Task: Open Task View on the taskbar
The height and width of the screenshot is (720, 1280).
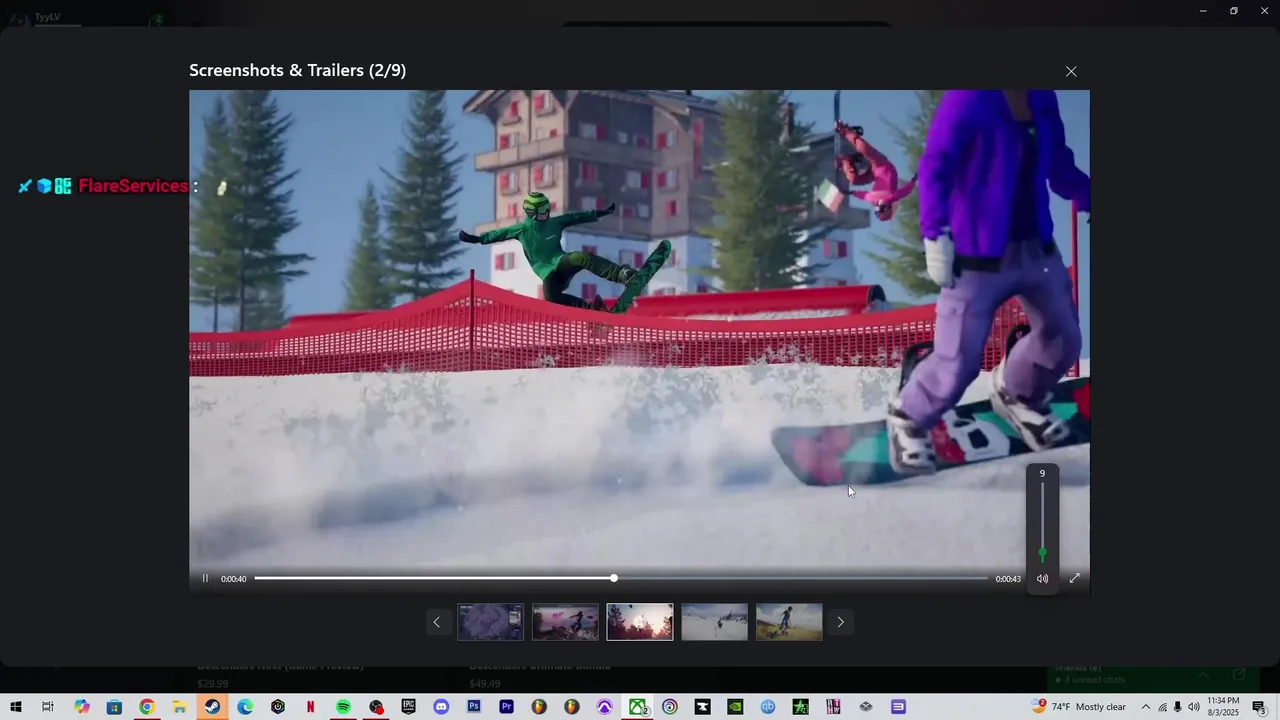Action: point(48,707)
